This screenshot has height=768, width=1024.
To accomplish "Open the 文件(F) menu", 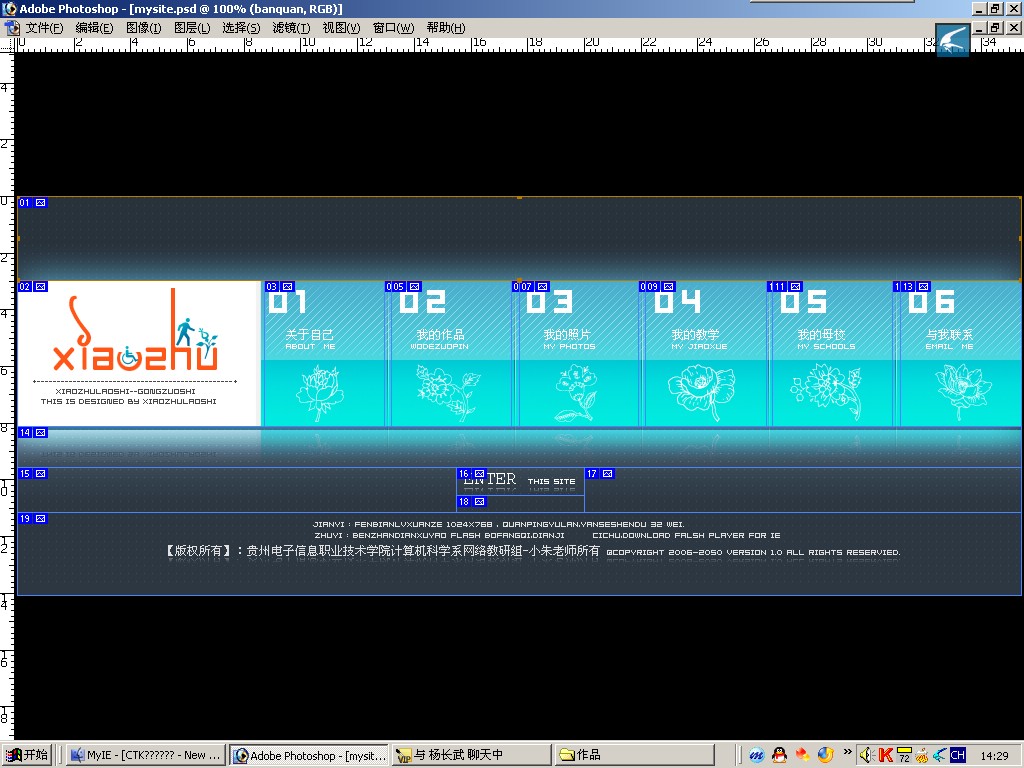I will [x=44, y=27].
